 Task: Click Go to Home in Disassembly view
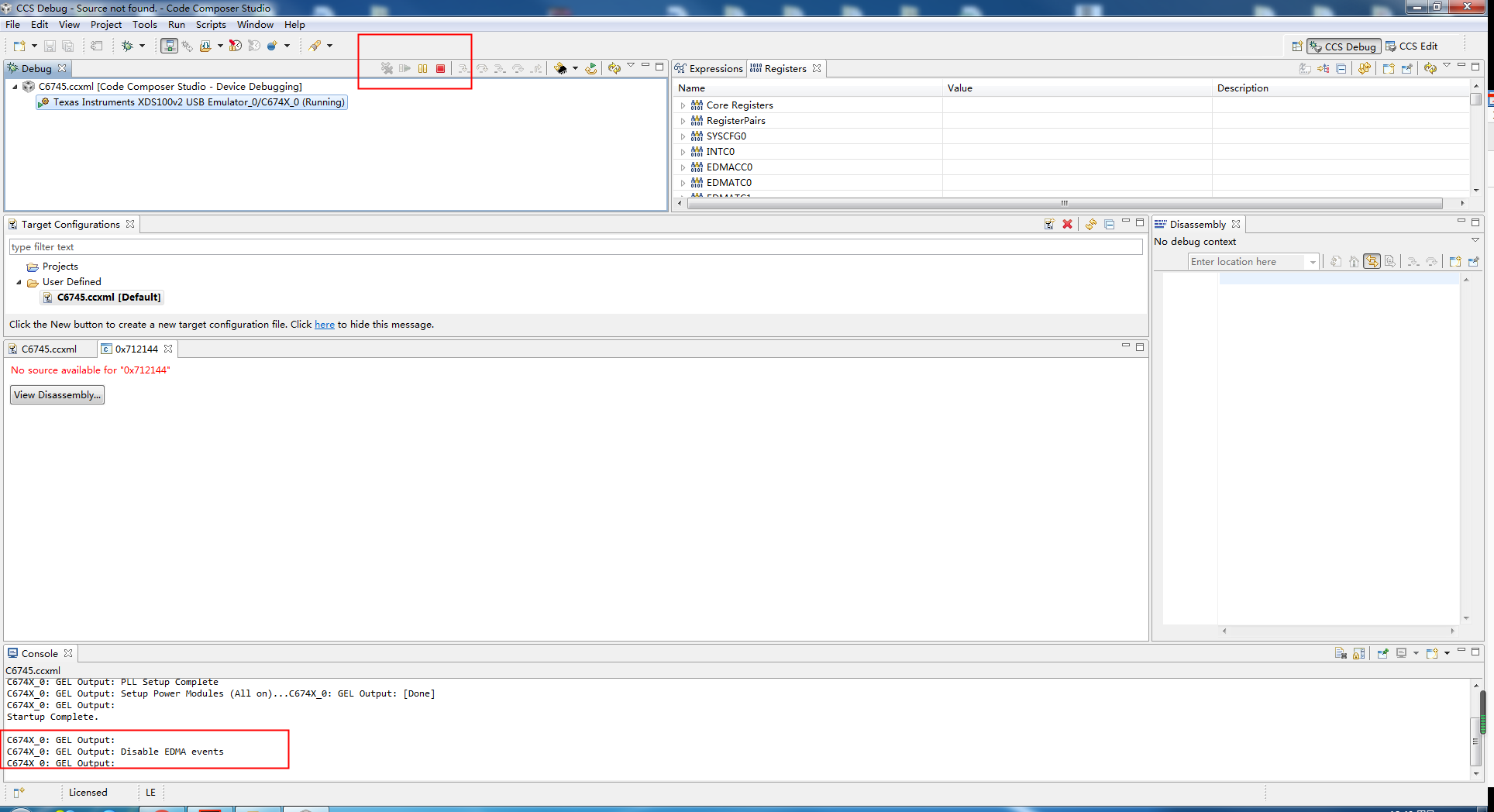[1354, 261]
